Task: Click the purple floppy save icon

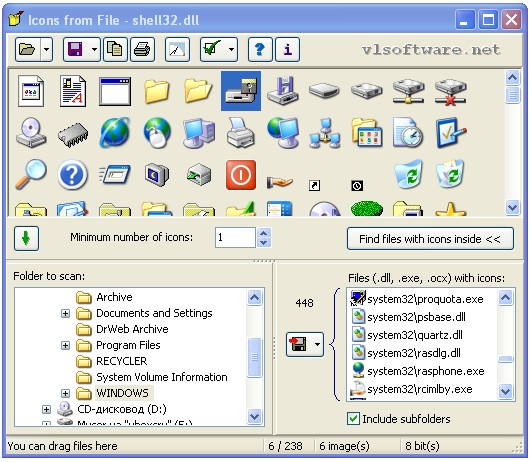Action: click(76, 50)
